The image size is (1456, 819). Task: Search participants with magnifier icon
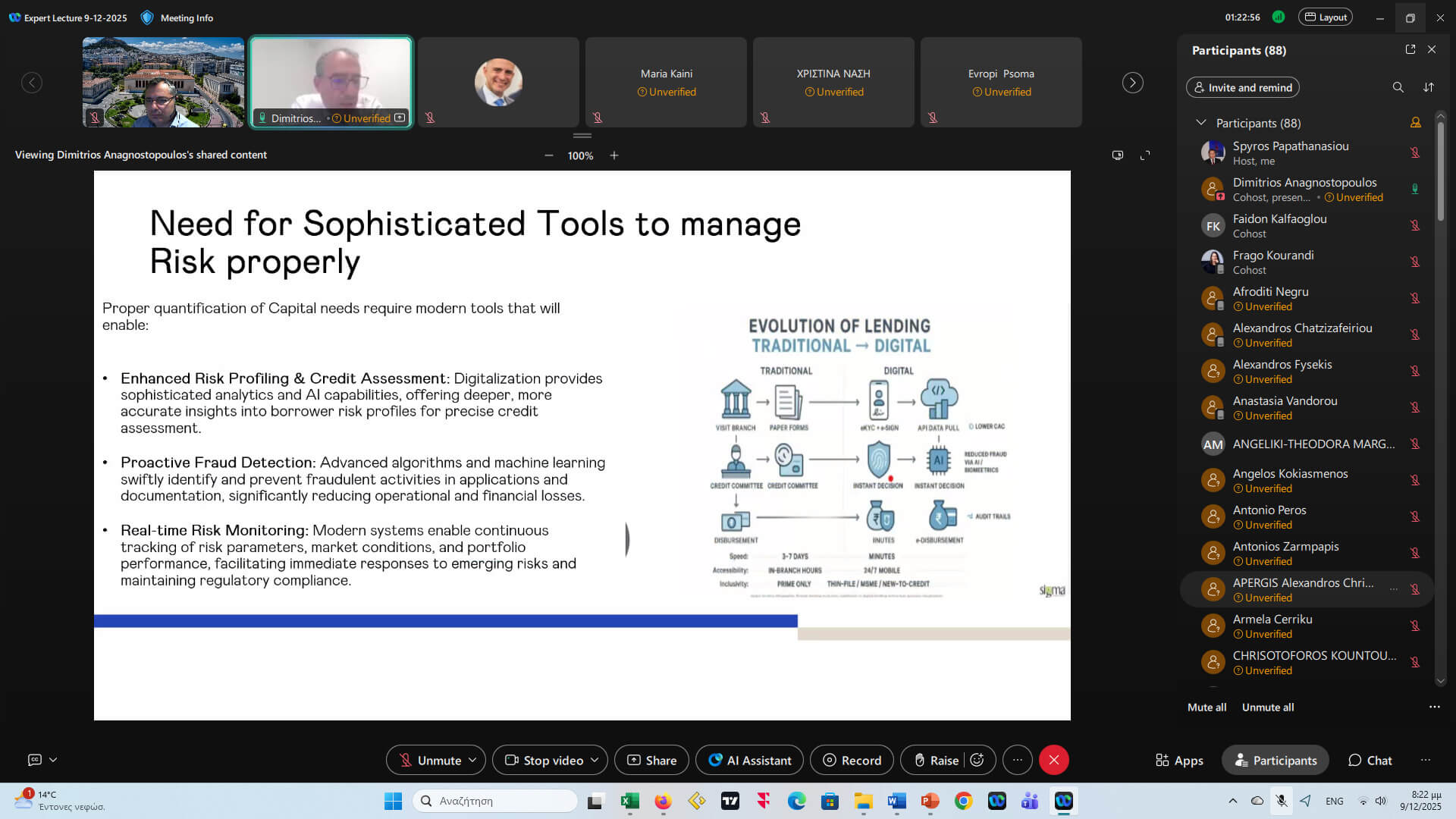point(1398,87)
